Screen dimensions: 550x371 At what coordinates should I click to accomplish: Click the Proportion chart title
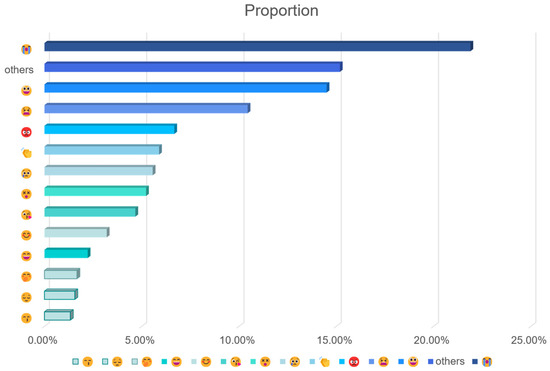pos(282,11)
